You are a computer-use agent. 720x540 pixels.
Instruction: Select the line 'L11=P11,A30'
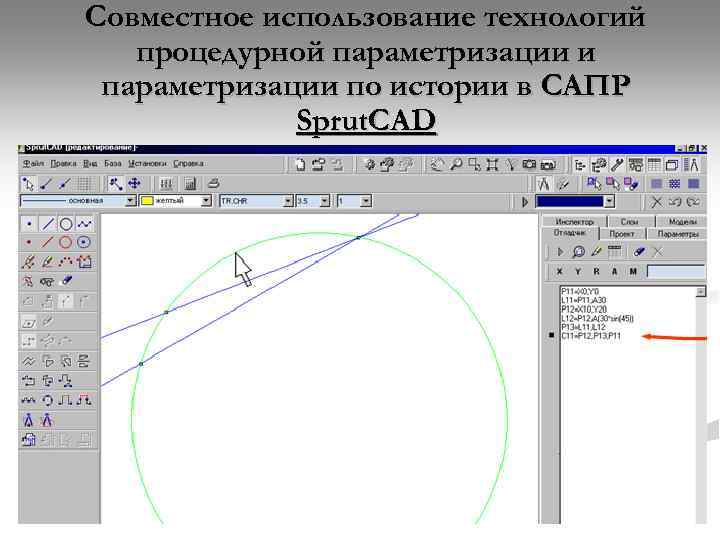(584, 300)
